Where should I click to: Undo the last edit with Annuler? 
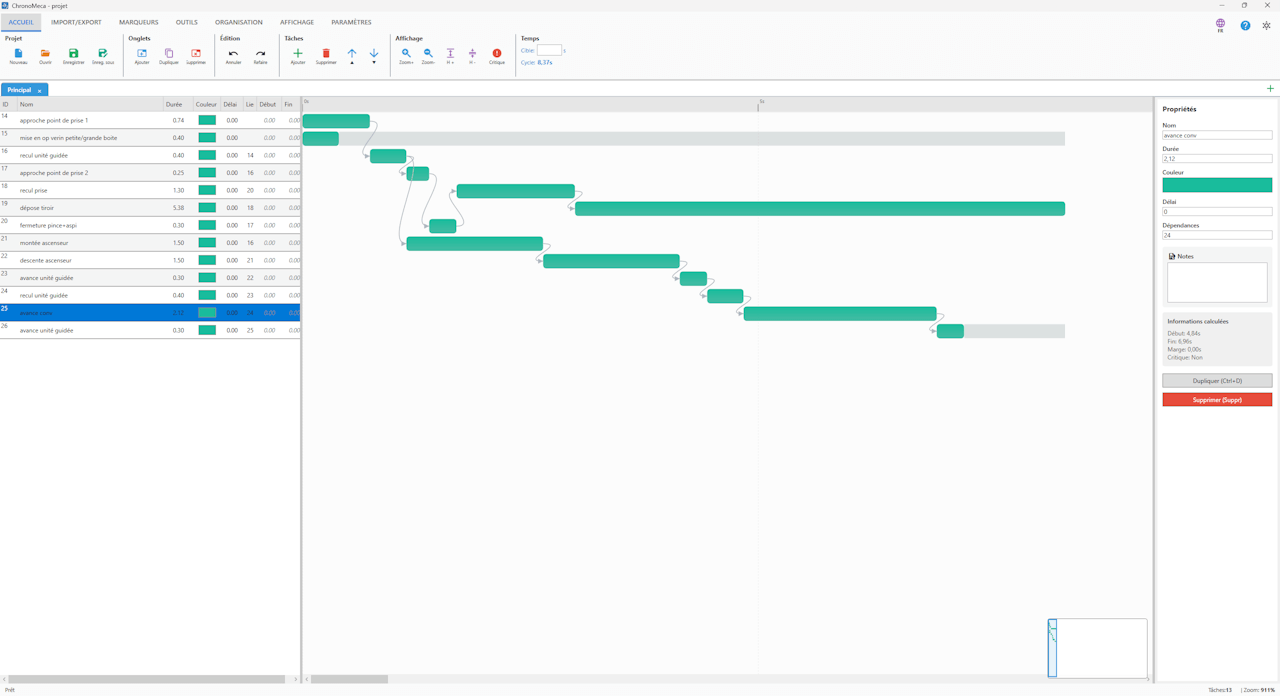[232, 53]
